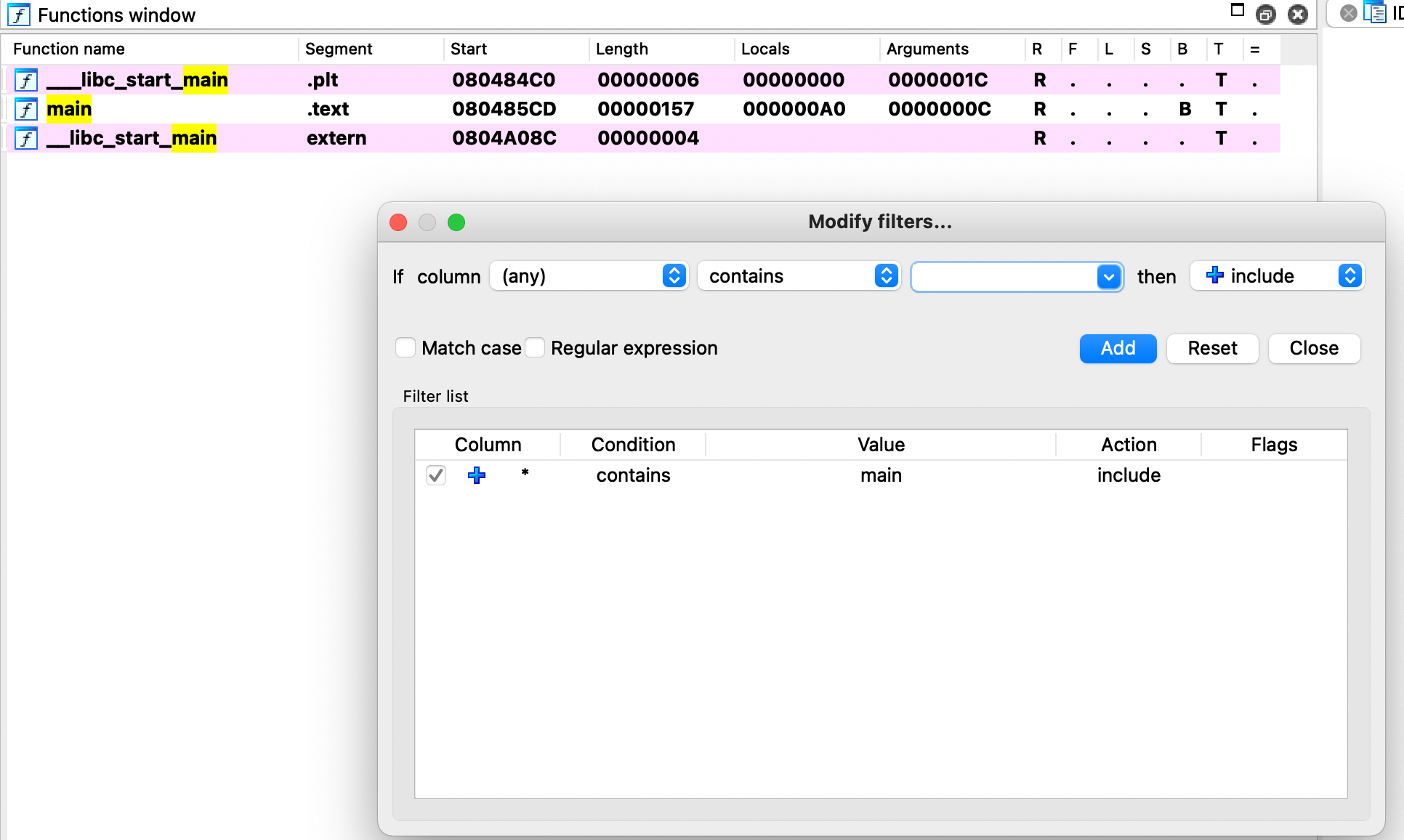1404x840 pixels.
Task: Open the 'include' action dropdown
Action: 1277,276
